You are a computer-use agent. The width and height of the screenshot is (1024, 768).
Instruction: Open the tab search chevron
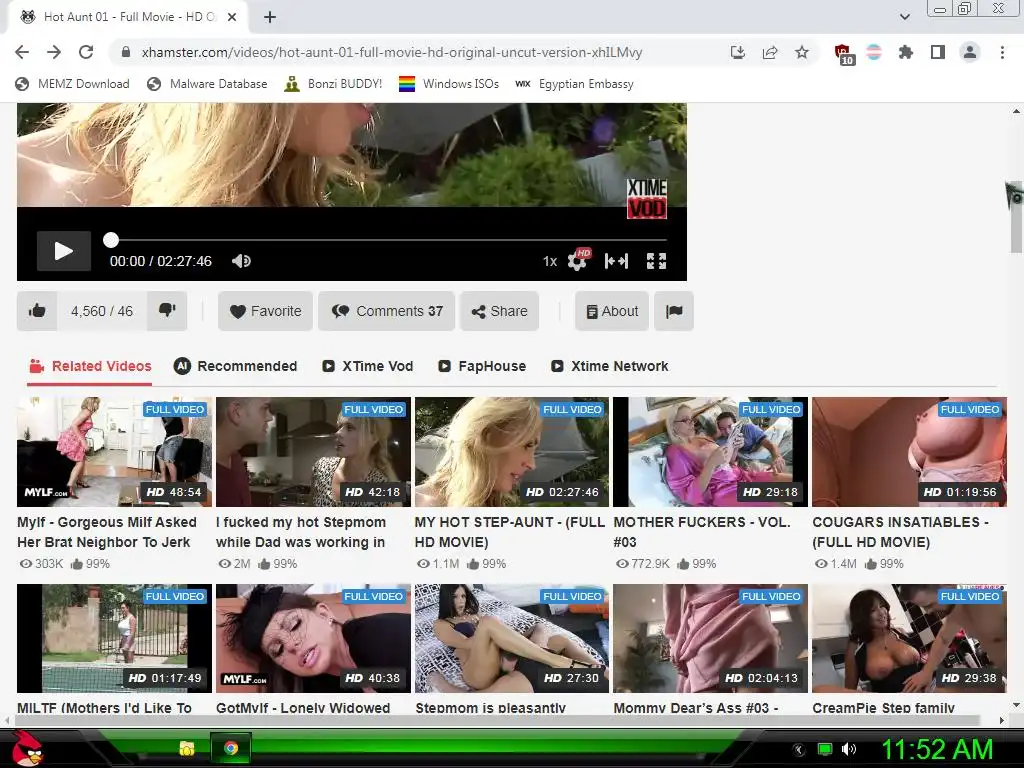click(904, 17)
